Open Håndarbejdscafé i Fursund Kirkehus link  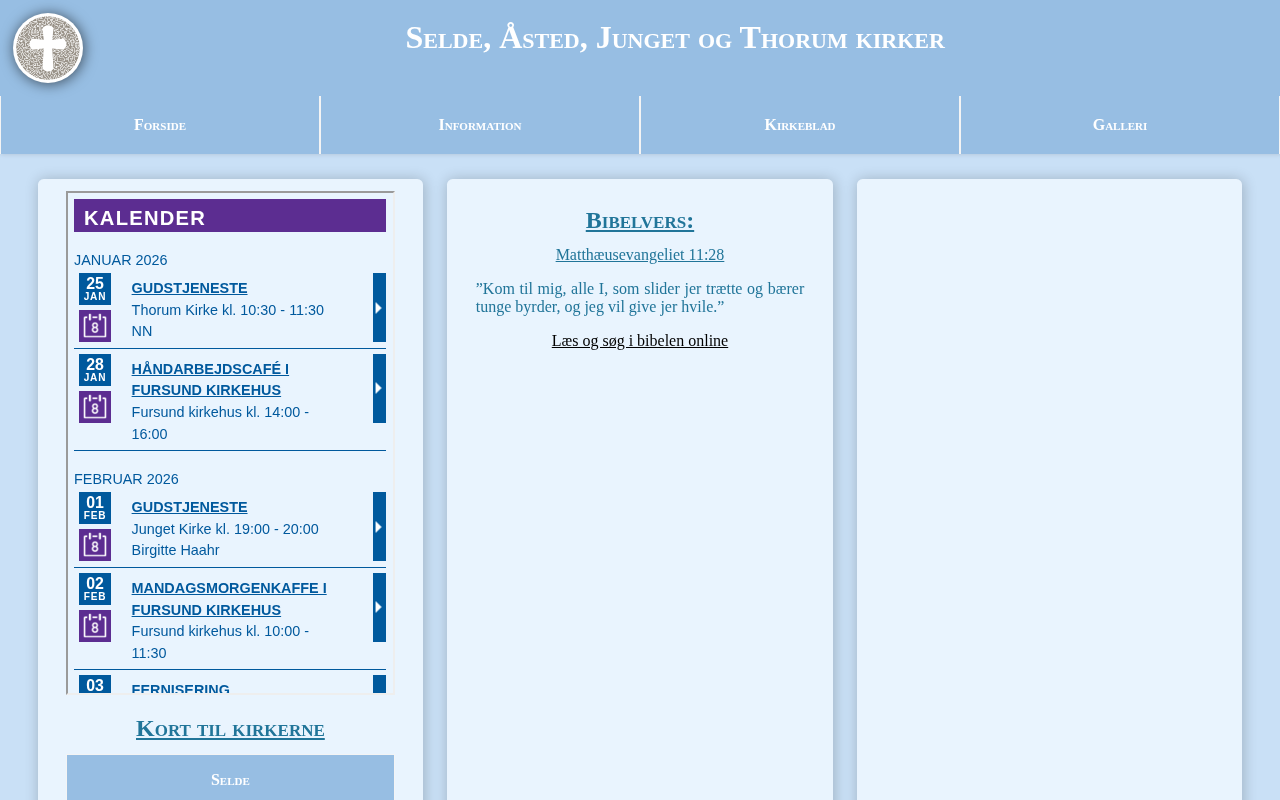tap(210, 380)
